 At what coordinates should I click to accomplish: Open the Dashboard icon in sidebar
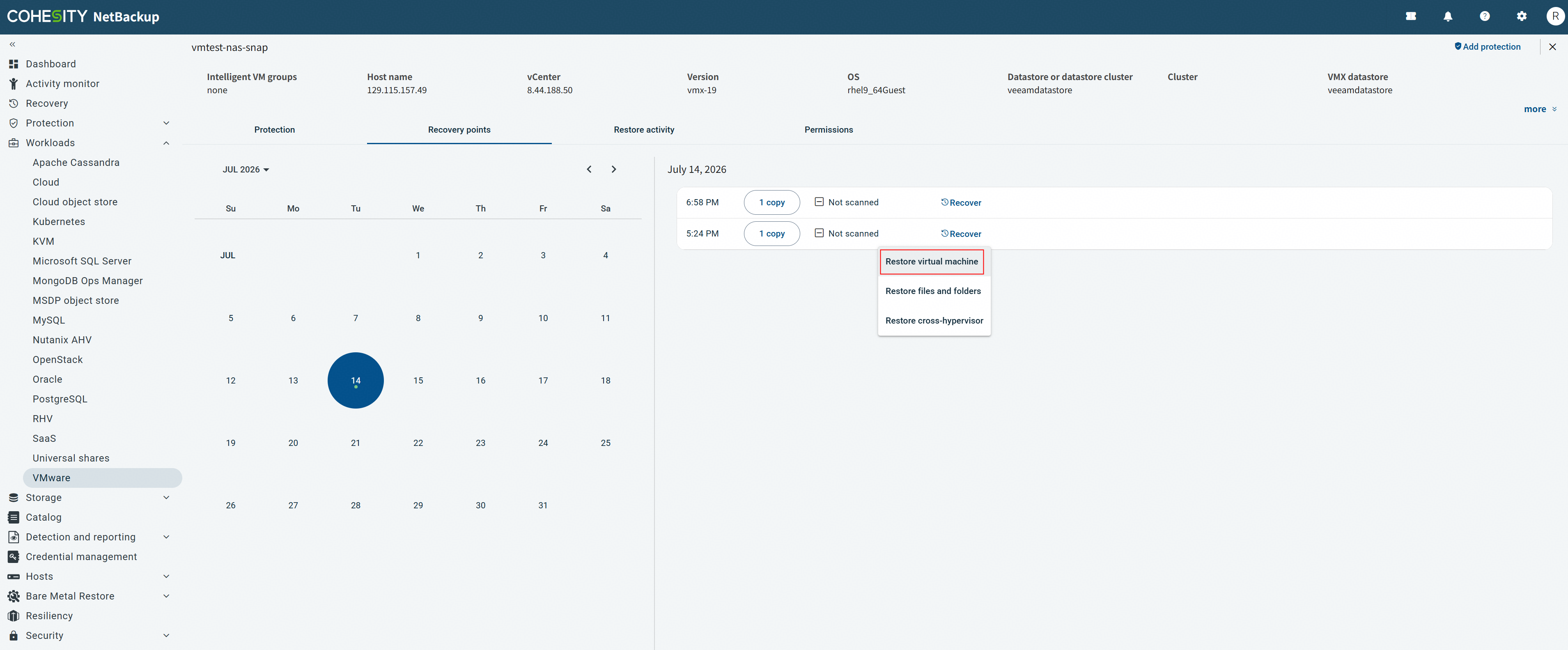pyautogui.click(x=14, y=64)
